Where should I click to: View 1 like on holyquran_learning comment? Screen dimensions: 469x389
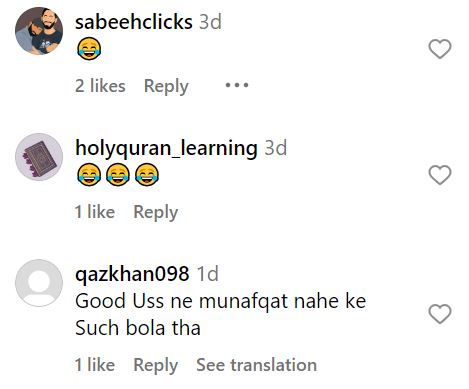(x=95, y=212)
